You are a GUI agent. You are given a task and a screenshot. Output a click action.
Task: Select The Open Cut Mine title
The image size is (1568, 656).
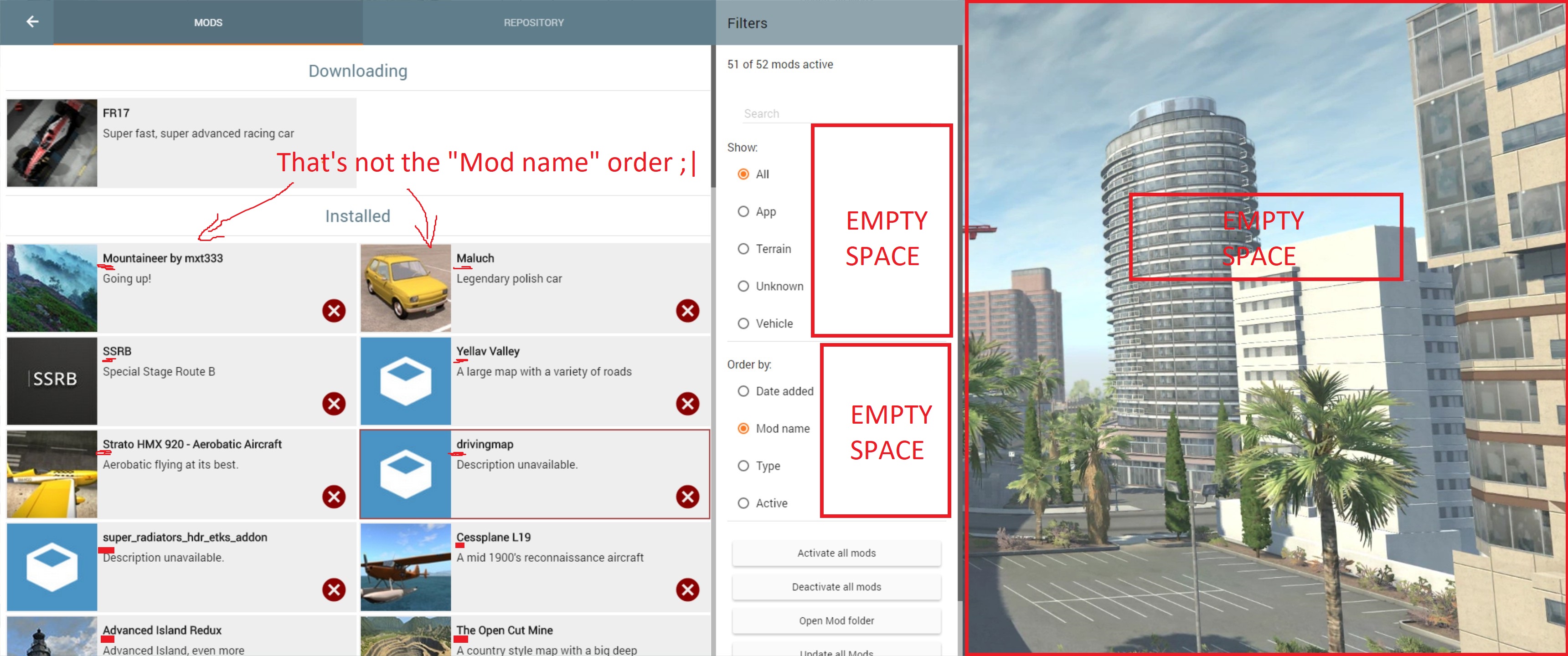(505, 630)
